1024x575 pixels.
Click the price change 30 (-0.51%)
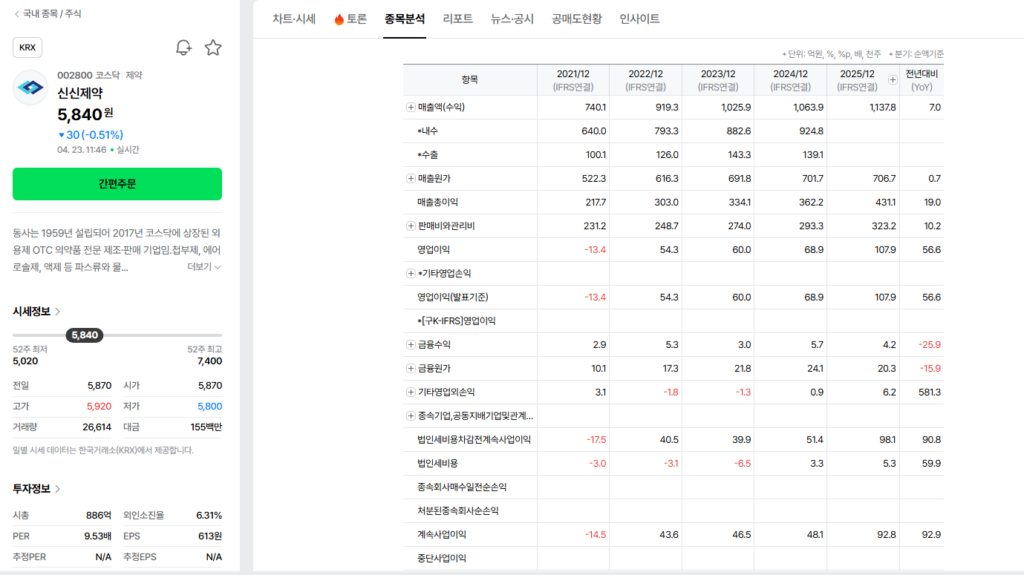90,135
